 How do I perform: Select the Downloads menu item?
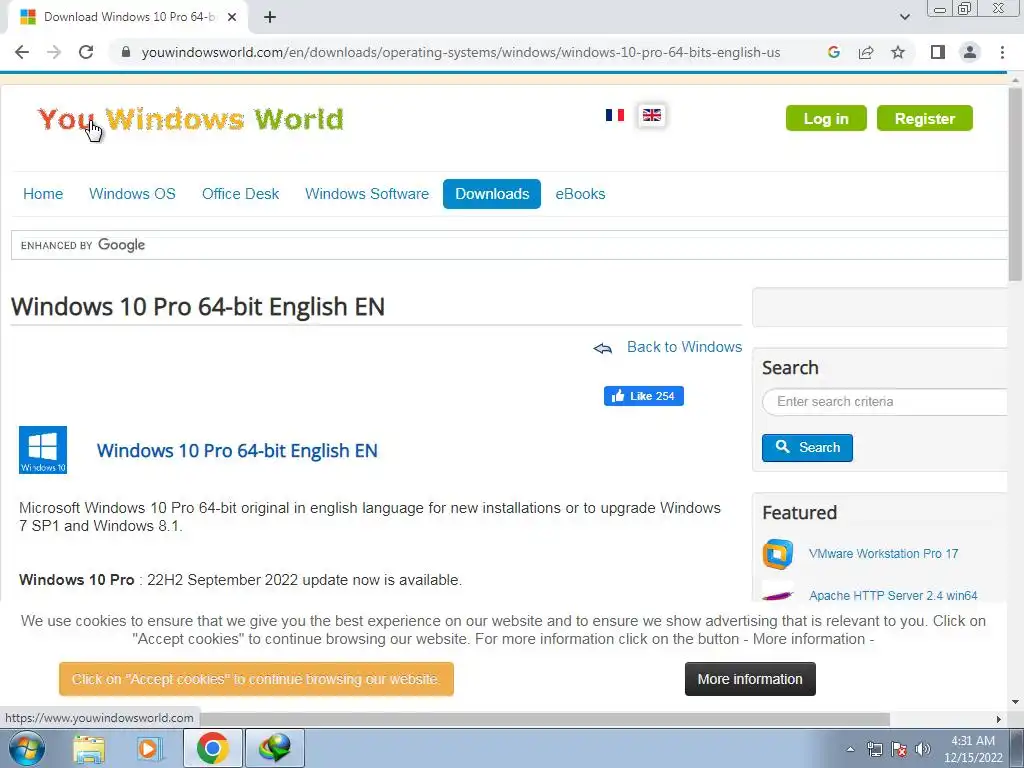coord(492,194)
